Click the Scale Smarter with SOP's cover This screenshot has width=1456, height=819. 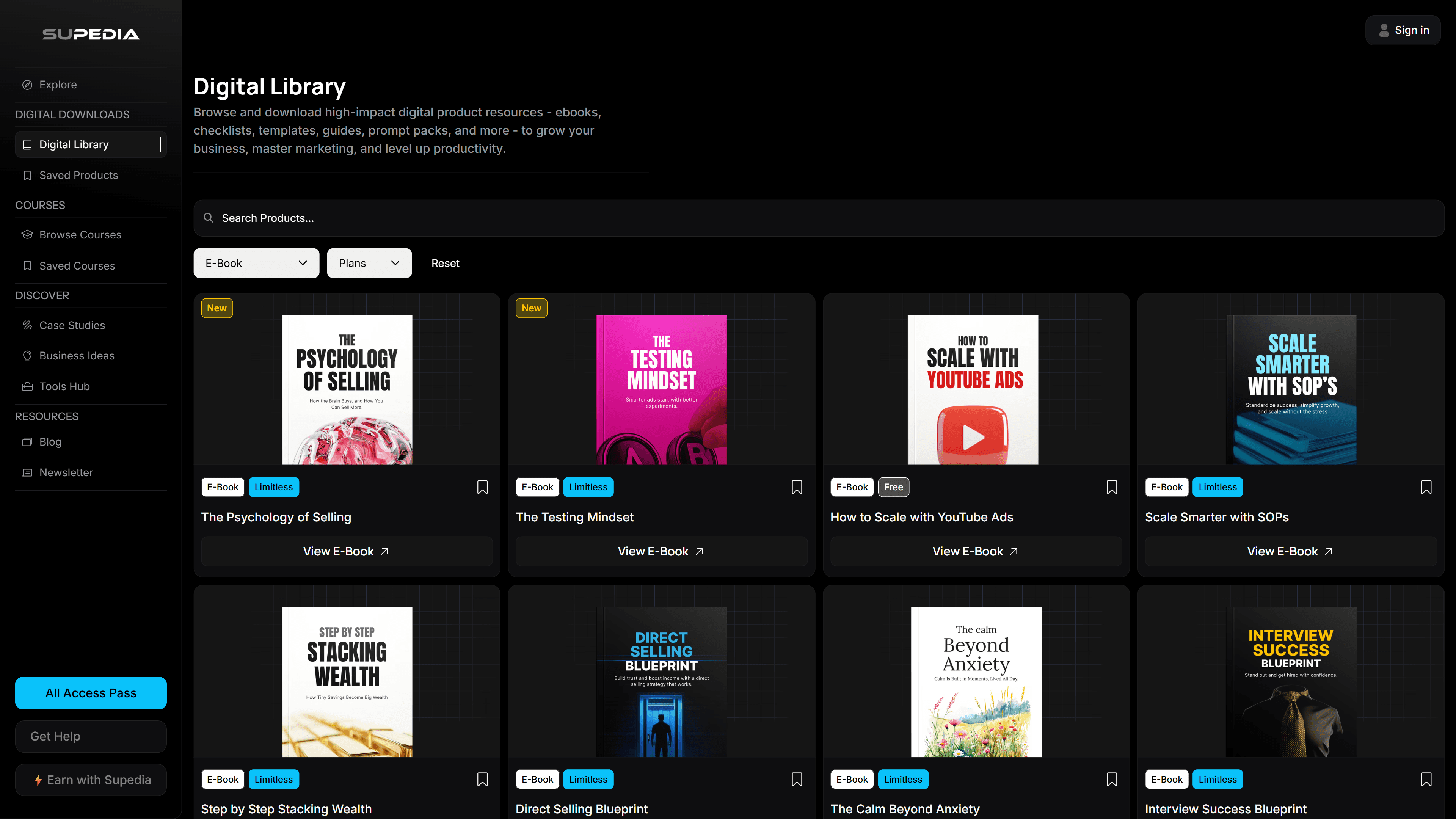point(1291,390)
